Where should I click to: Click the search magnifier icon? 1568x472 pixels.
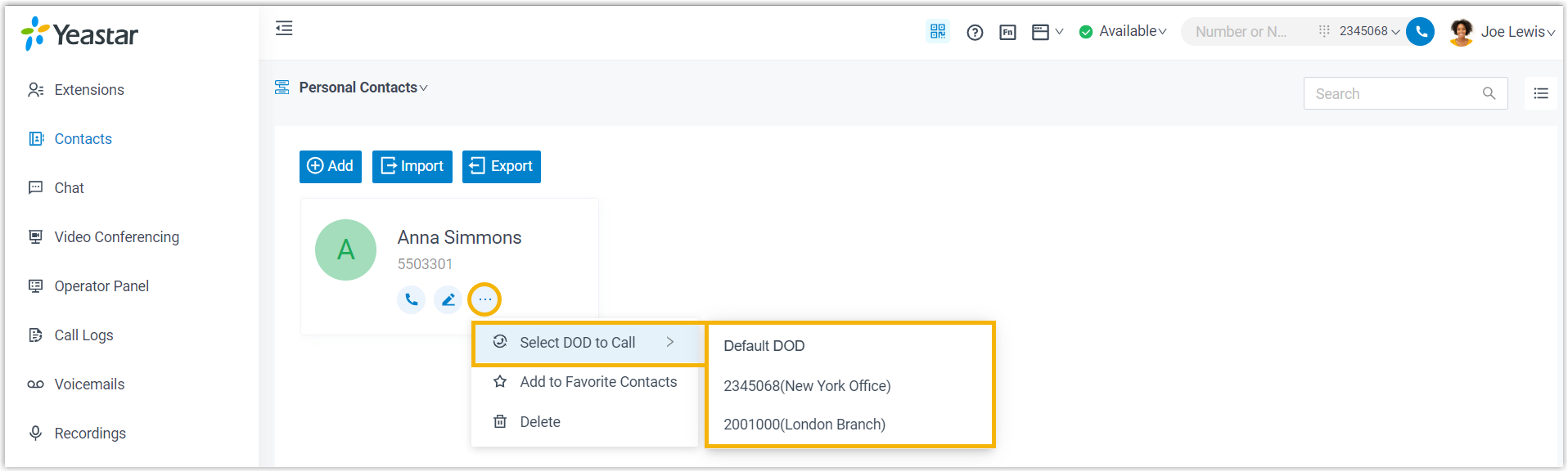click(1489, 93)
